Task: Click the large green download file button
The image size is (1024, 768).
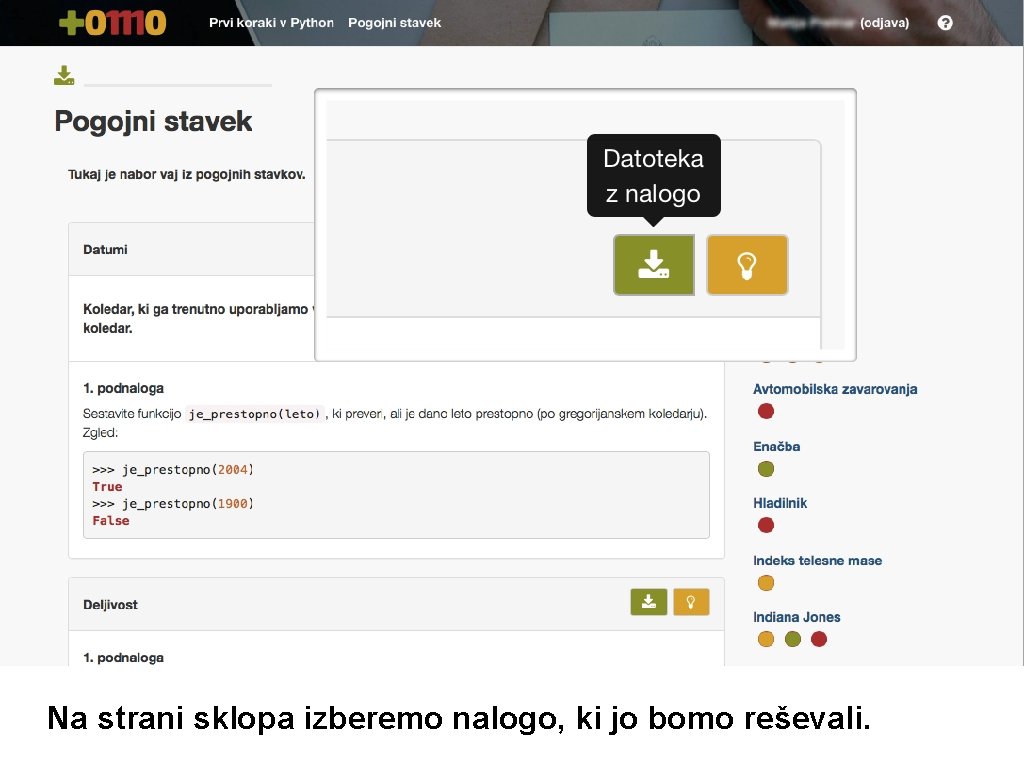Action: pos(654,264)
